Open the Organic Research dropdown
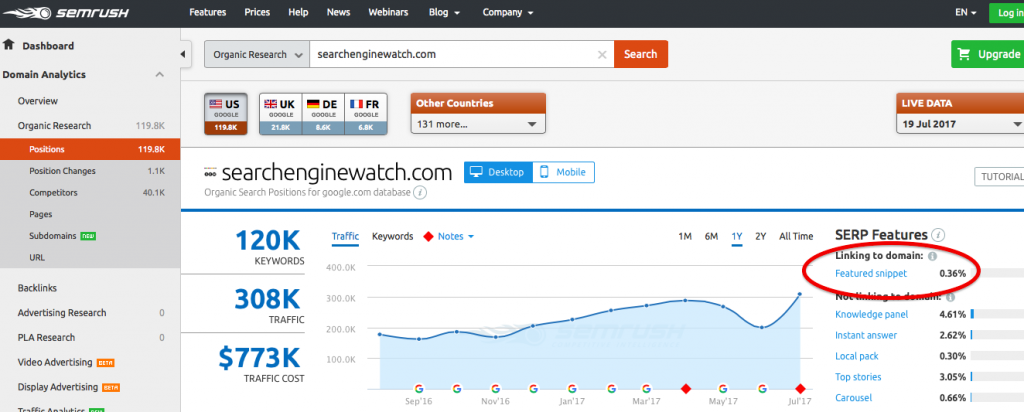This screenshot has height=412, width=1024. pos(257,55)
